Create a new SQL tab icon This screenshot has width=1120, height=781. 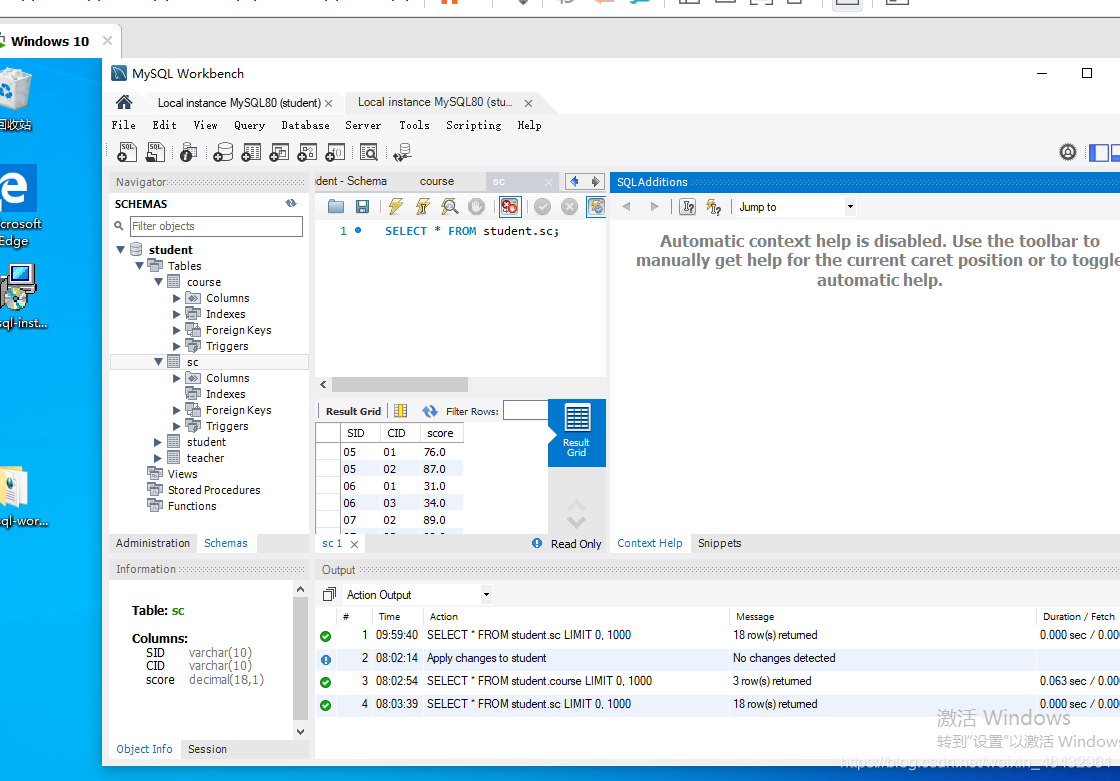(x=127, y=151)
